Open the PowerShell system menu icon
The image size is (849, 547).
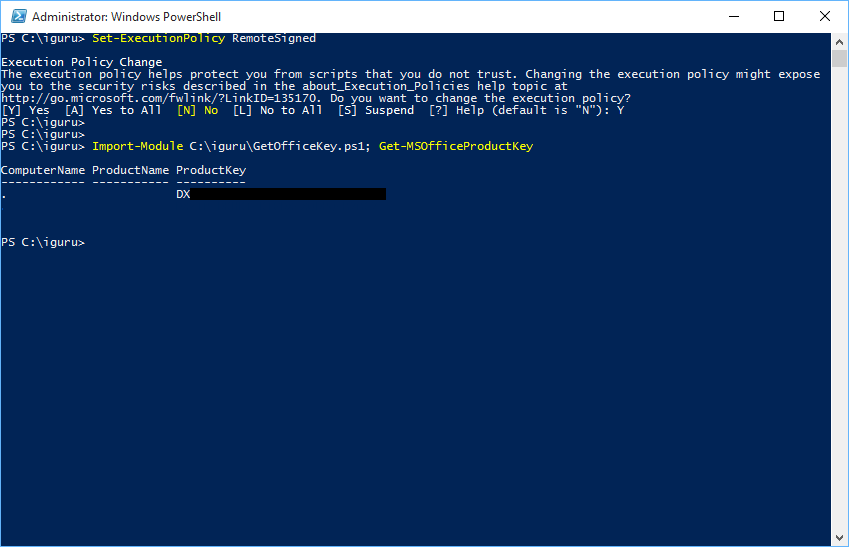coord(16,16)
